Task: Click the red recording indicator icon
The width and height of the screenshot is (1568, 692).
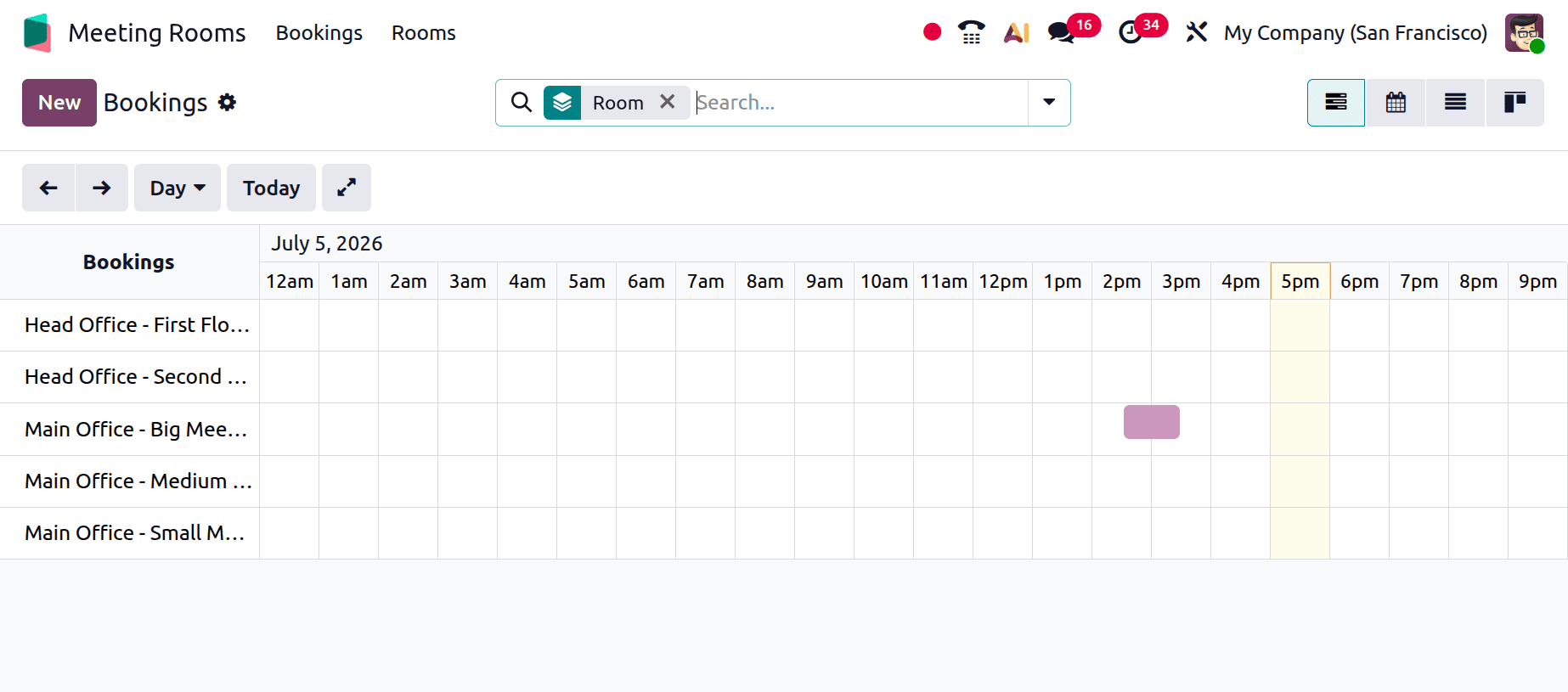Action: pos(932,32)
